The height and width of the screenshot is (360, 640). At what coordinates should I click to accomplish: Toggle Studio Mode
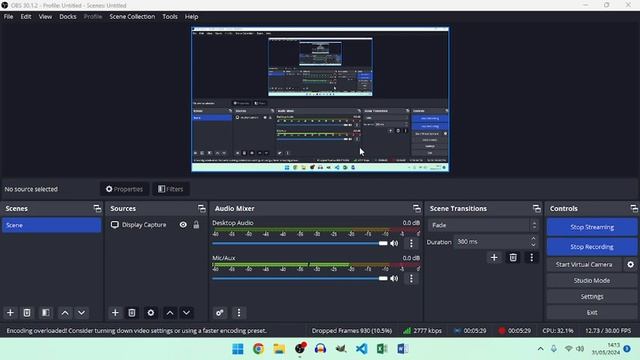(592, 280)
